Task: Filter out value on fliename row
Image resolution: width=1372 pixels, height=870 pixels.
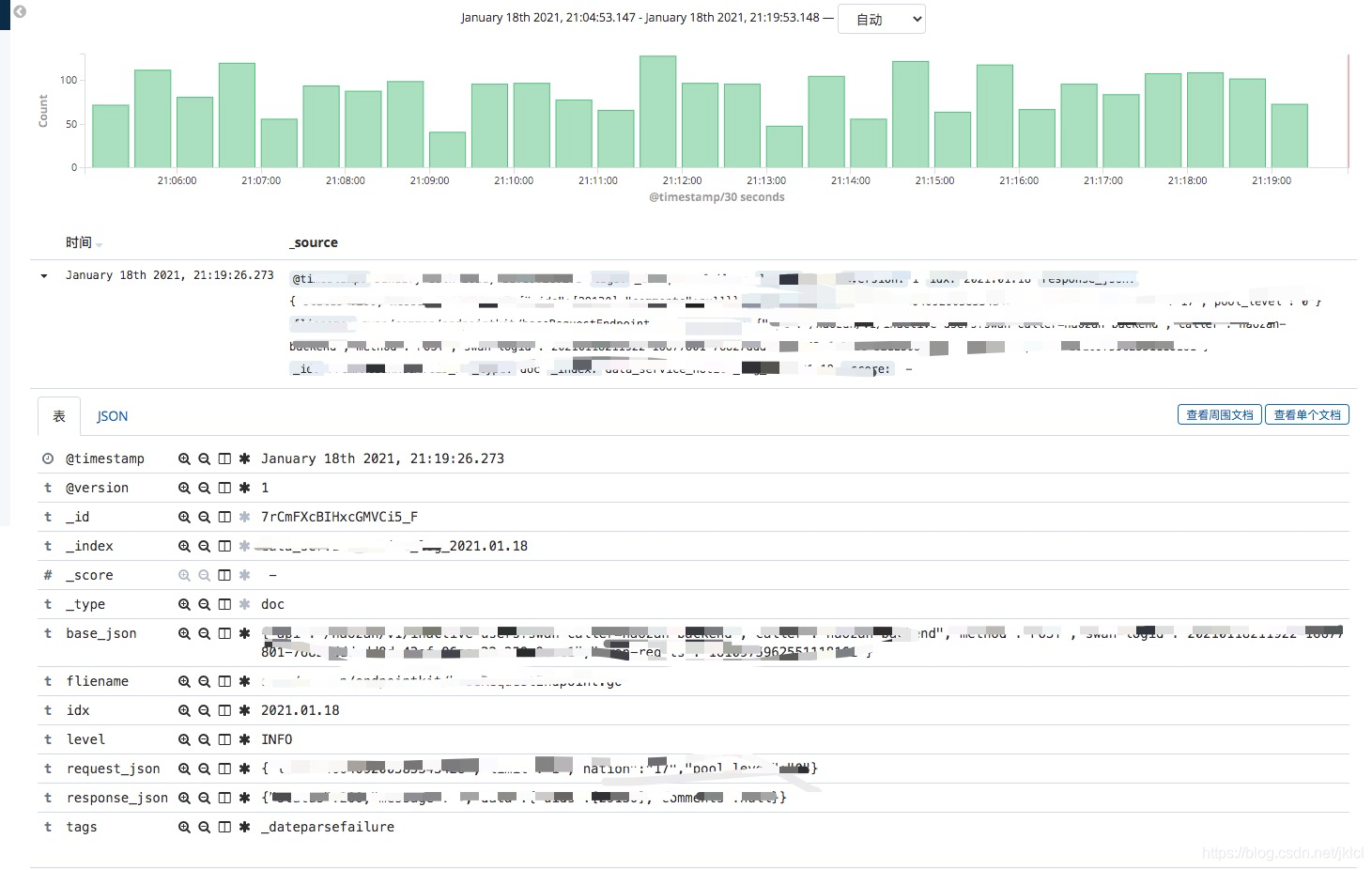Action: point(204,682)
